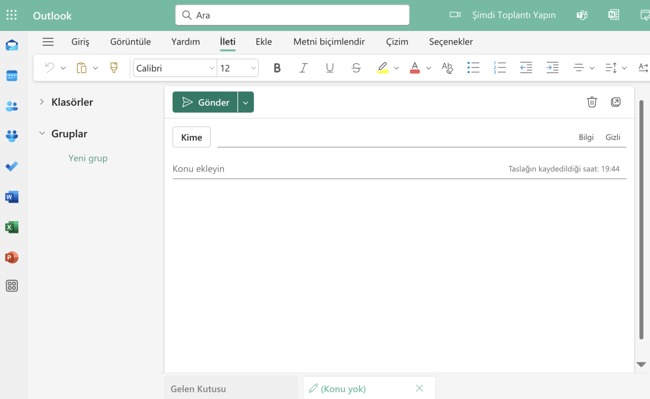This screenshot has height=399, width=650.
Task: Click the Undo arrow icon
Action: [49, 68]
